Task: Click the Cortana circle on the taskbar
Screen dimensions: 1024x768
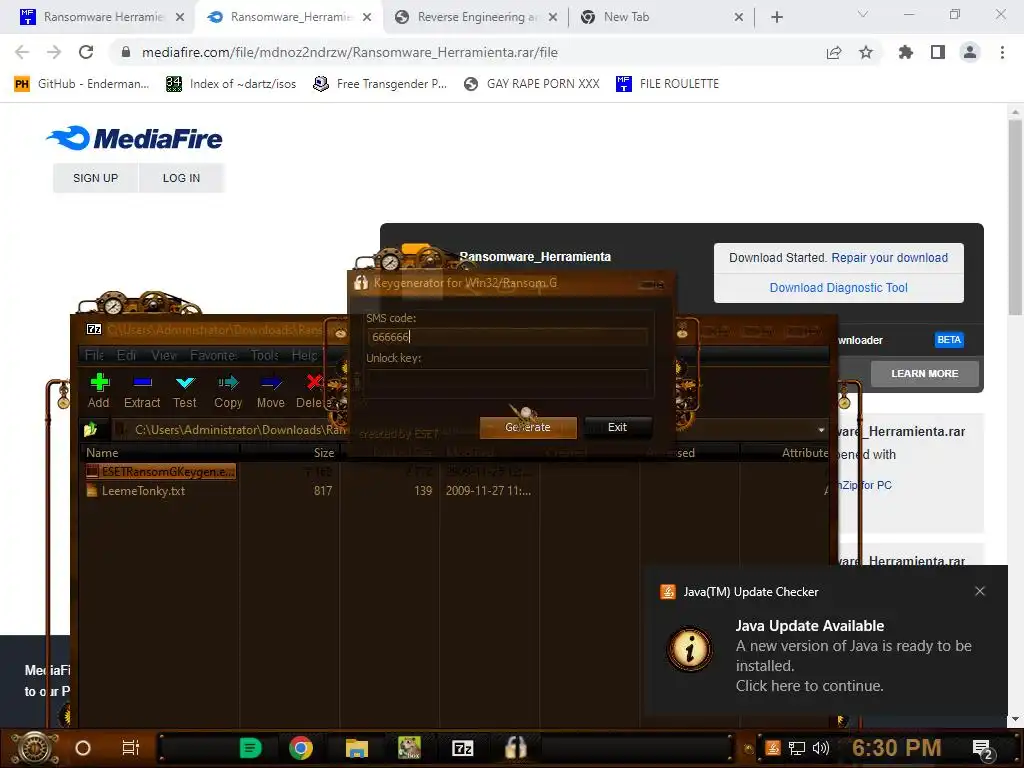Action: pos(83,748)
